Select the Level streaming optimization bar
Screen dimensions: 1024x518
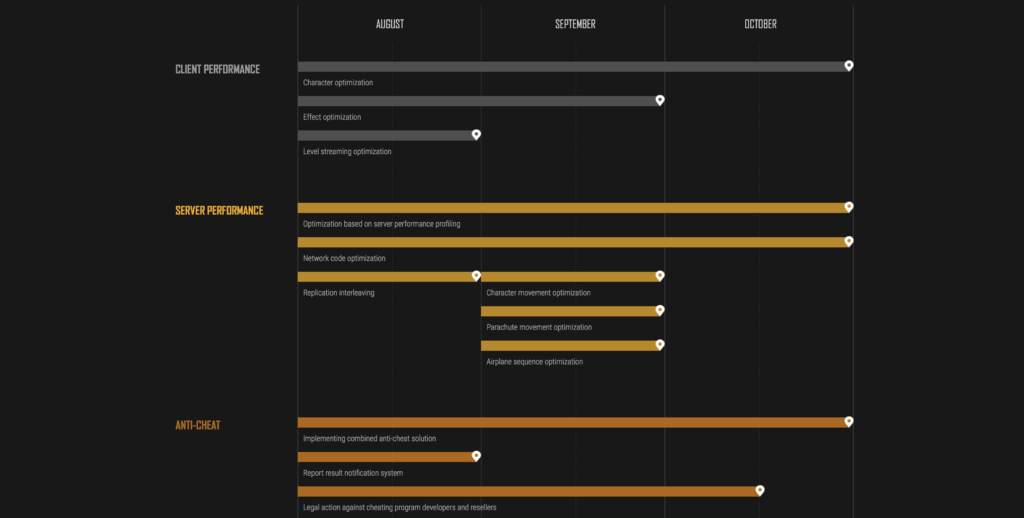(385, 136)
